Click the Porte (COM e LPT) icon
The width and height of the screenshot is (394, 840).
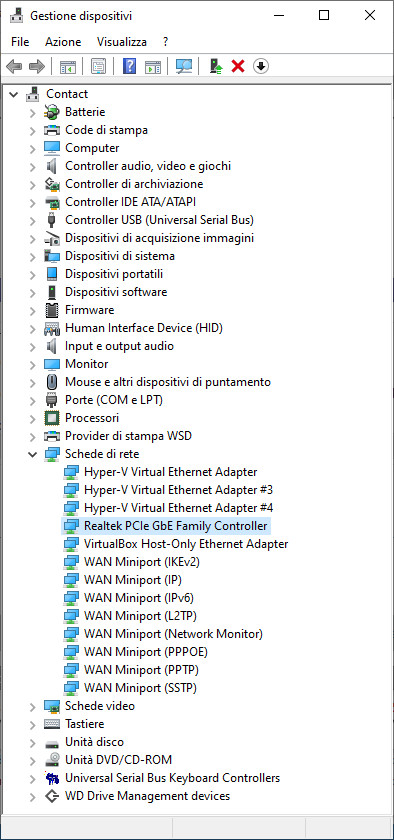pyautogui.click(x=52, y=400)
